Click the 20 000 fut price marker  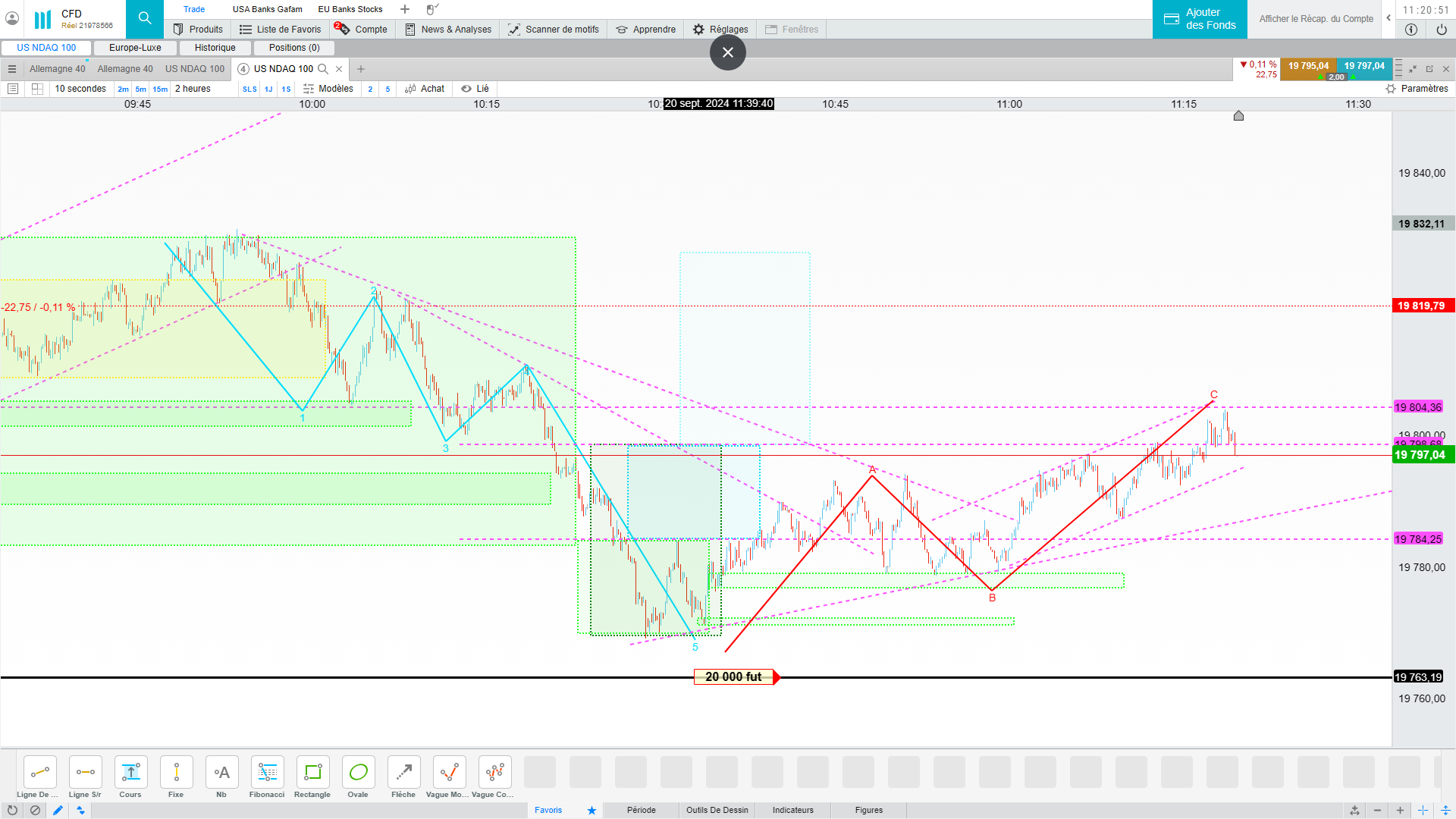click(733, 676)
